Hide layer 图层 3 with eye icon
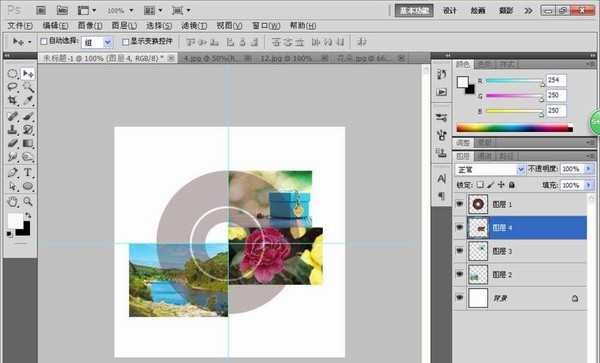 click(460, 251)
